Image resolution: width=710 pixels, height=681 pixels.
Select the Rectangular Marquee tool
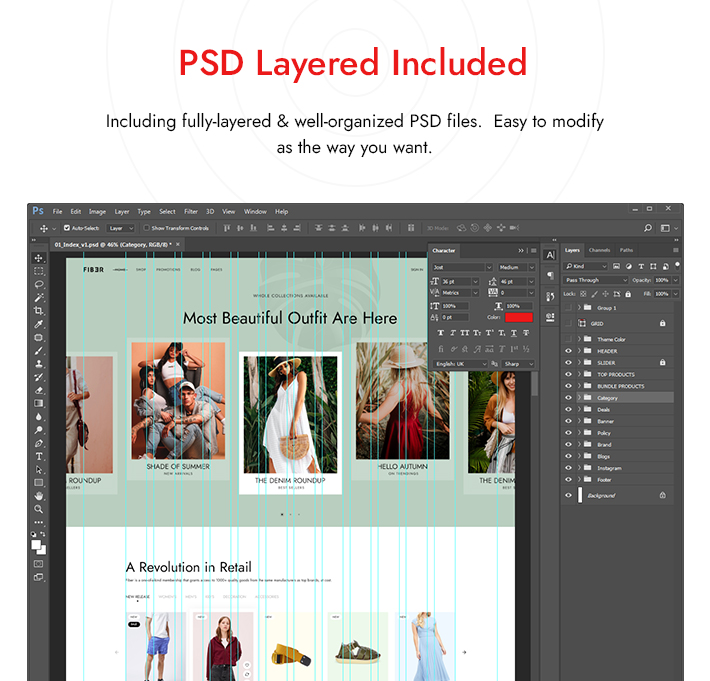point(39,271)
